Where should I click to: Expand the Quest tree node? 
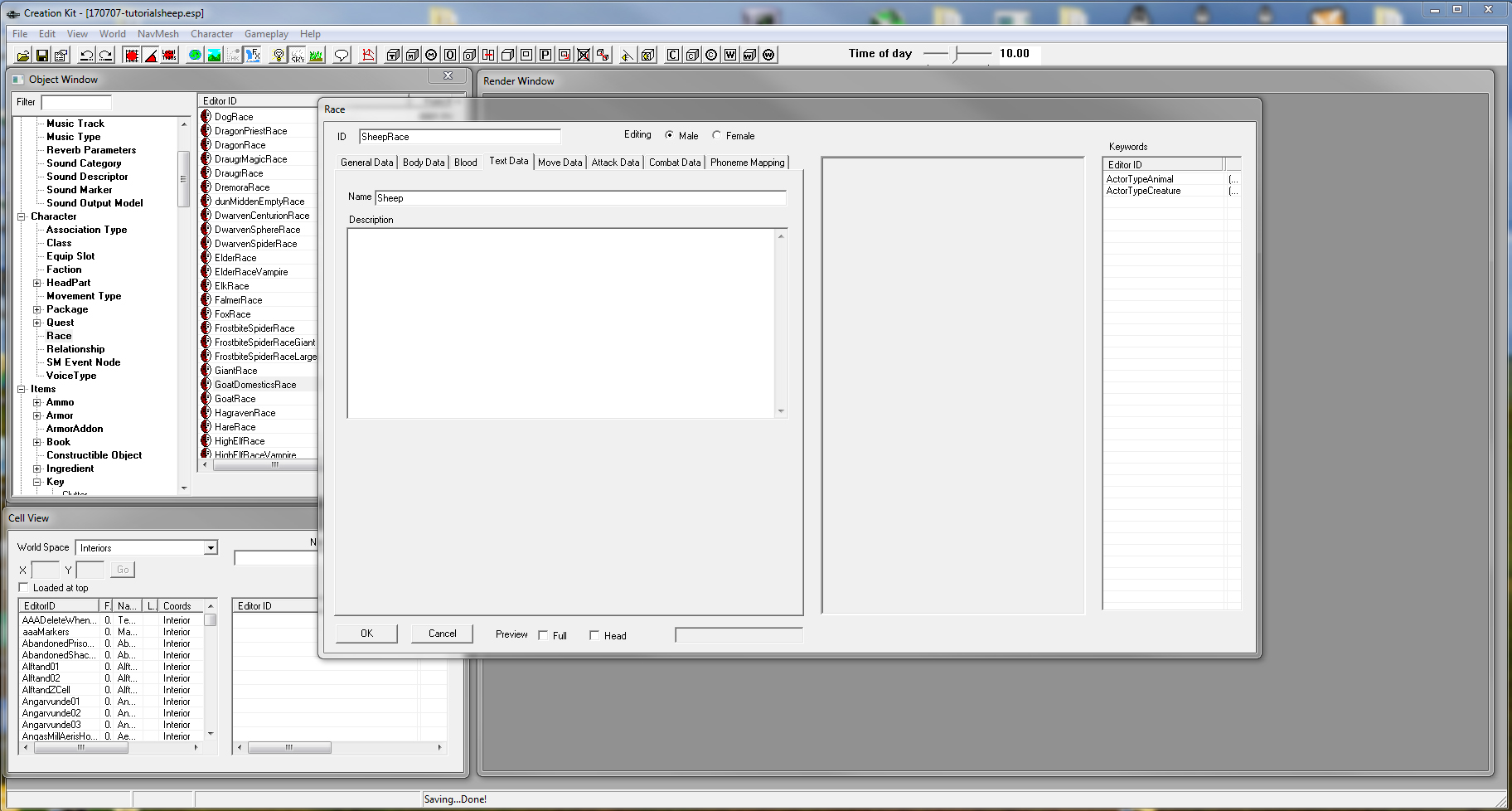point(36,323)
